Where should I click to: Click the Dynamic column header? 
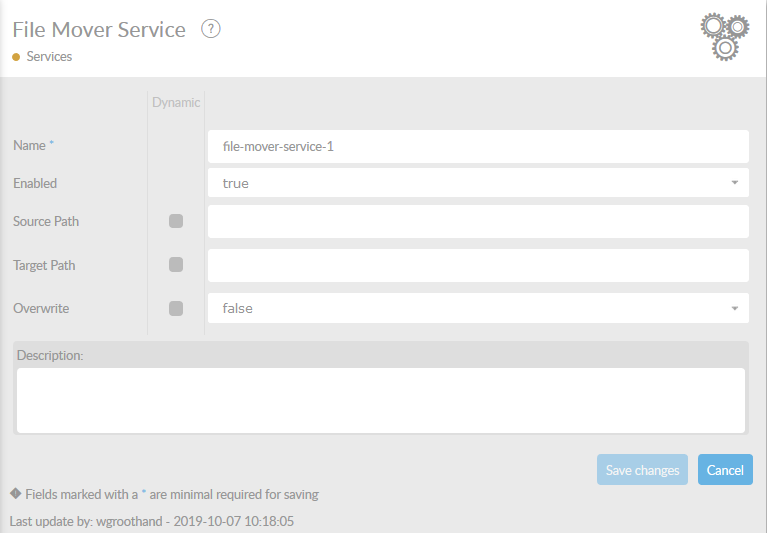point(176,102)
